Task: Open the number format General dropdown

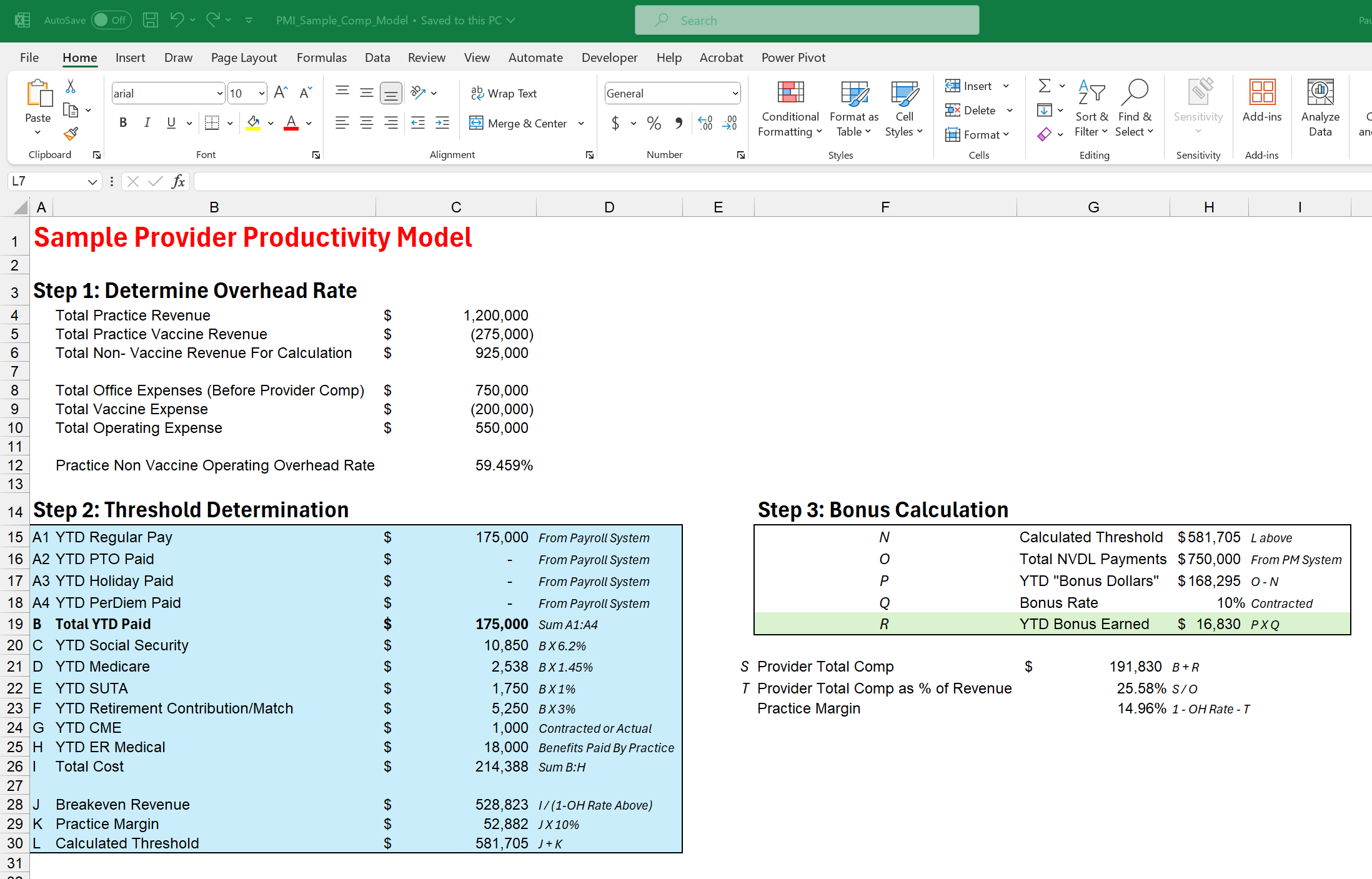Action: 735,93
